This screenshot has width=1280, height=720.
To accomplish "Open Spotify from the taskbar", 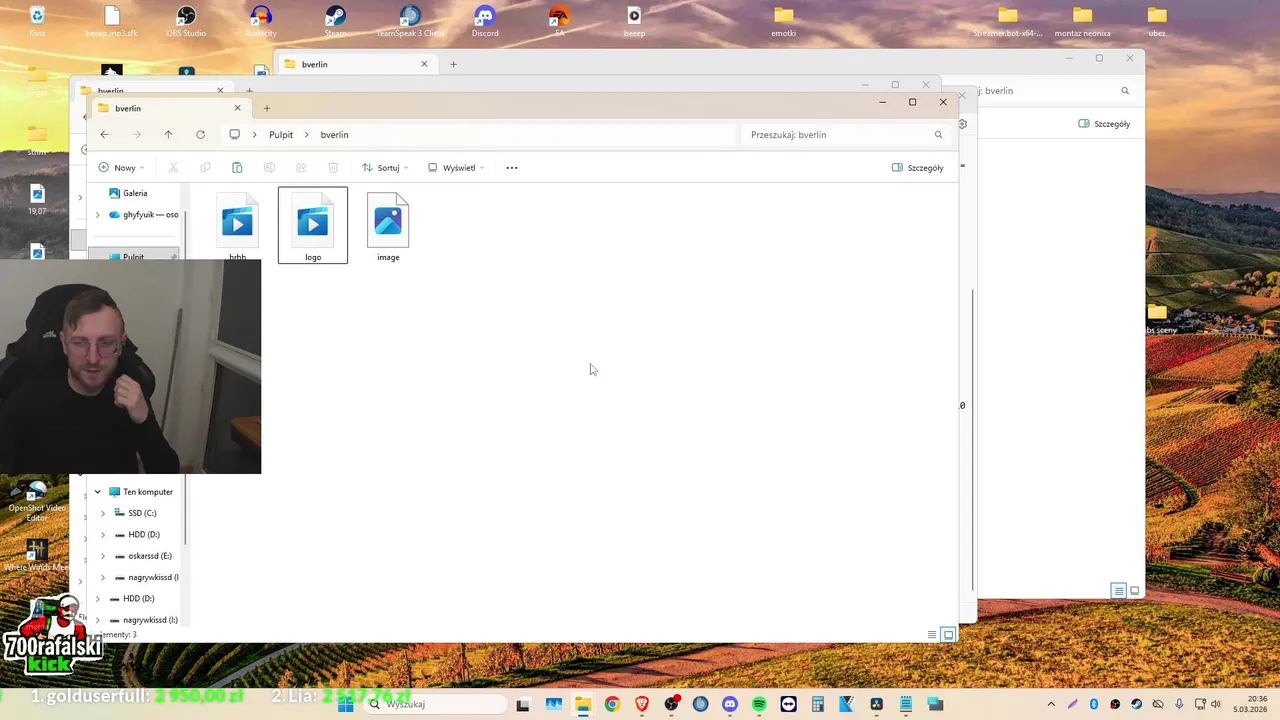I will pyautogui.click(x=759, y=704).
